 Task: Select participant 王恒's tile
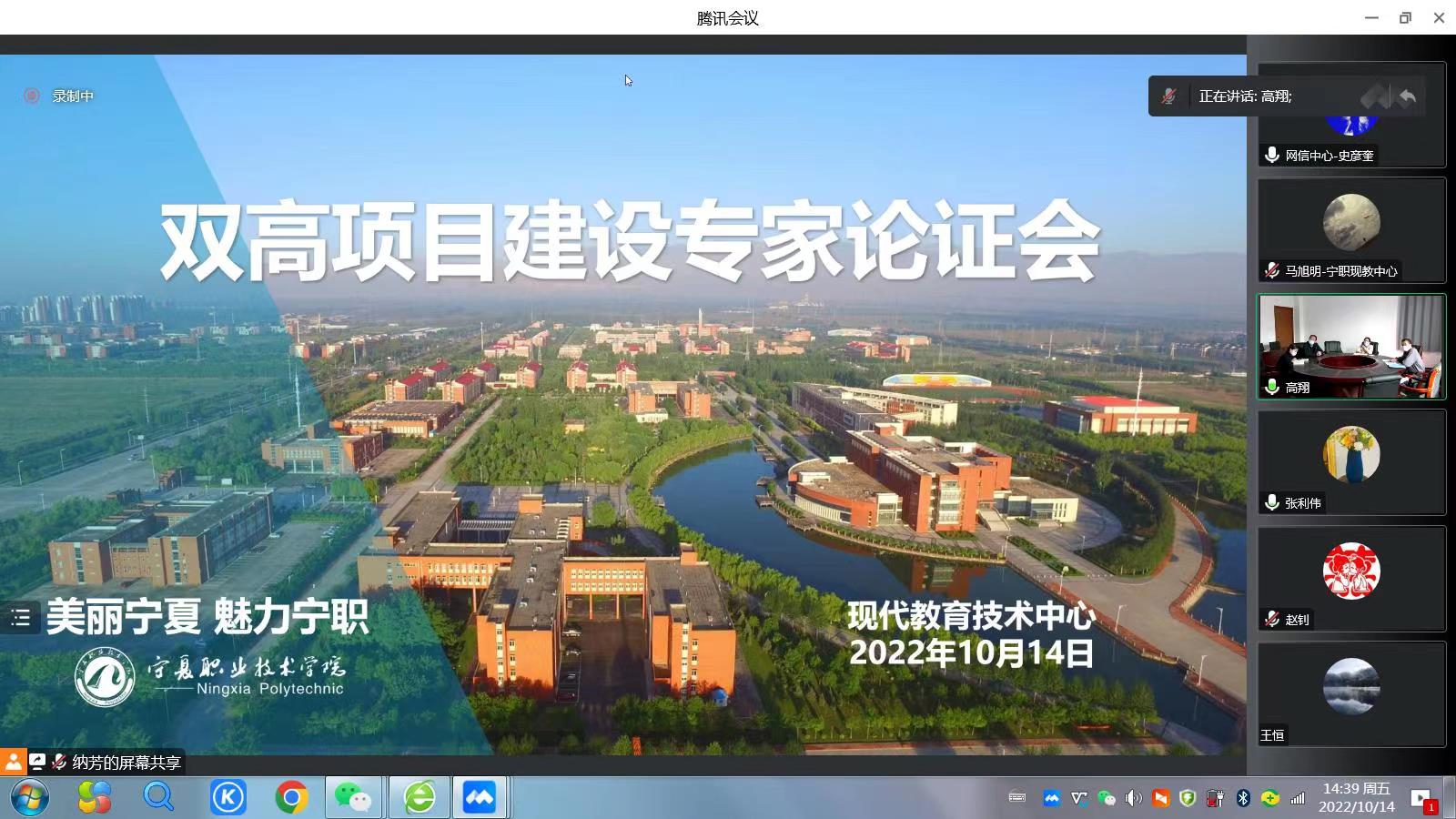pyautogui.click(x=1351, y=693)
